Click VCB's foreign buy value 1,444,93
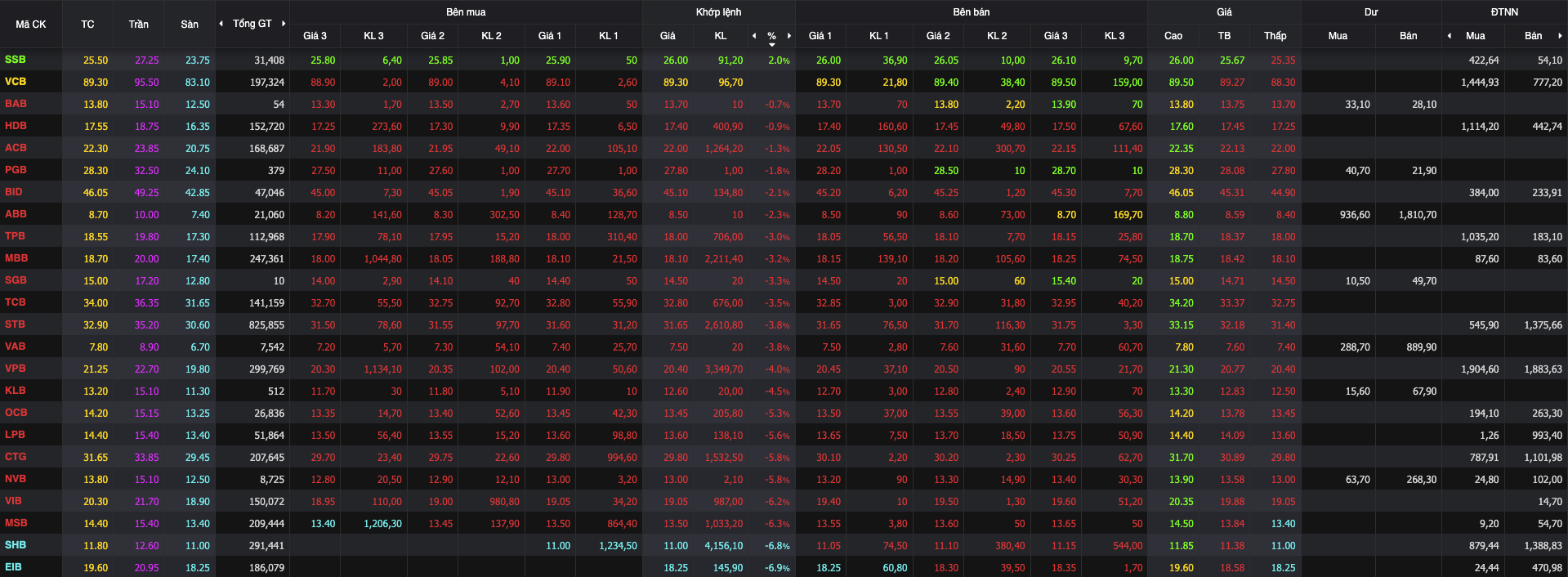 point(1480,83)
